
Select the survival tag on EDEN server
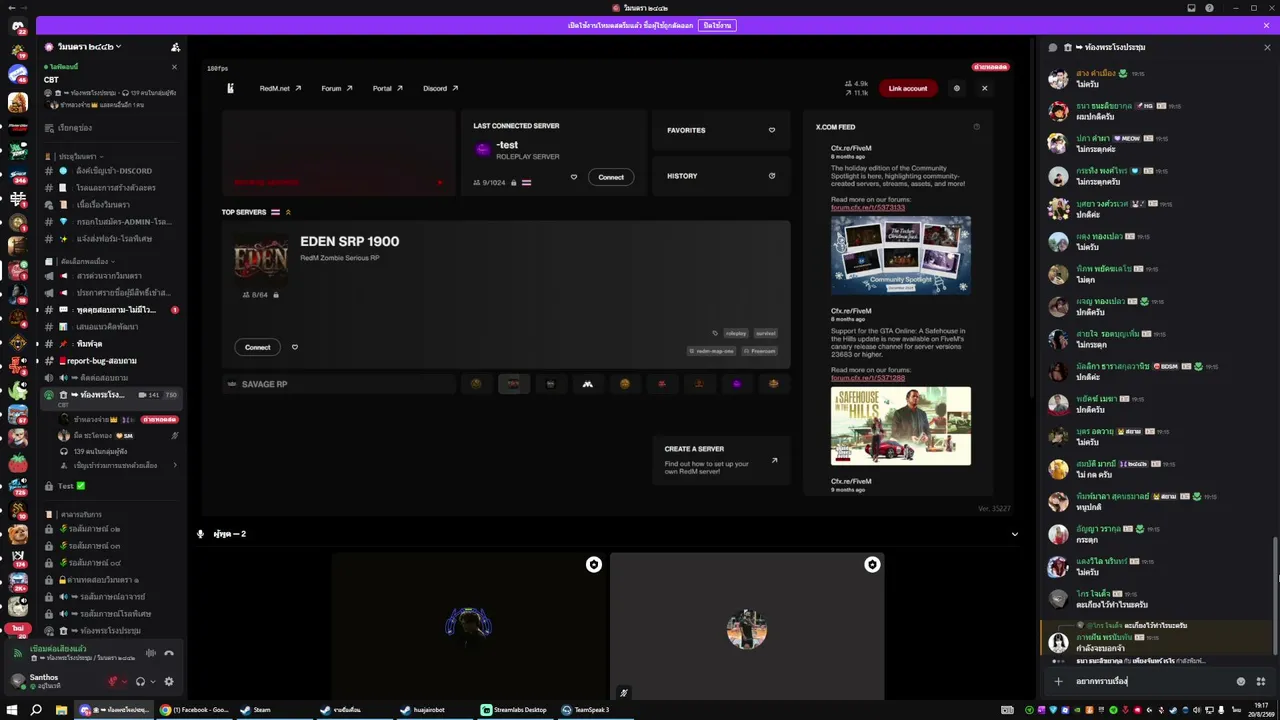[766, 333]
